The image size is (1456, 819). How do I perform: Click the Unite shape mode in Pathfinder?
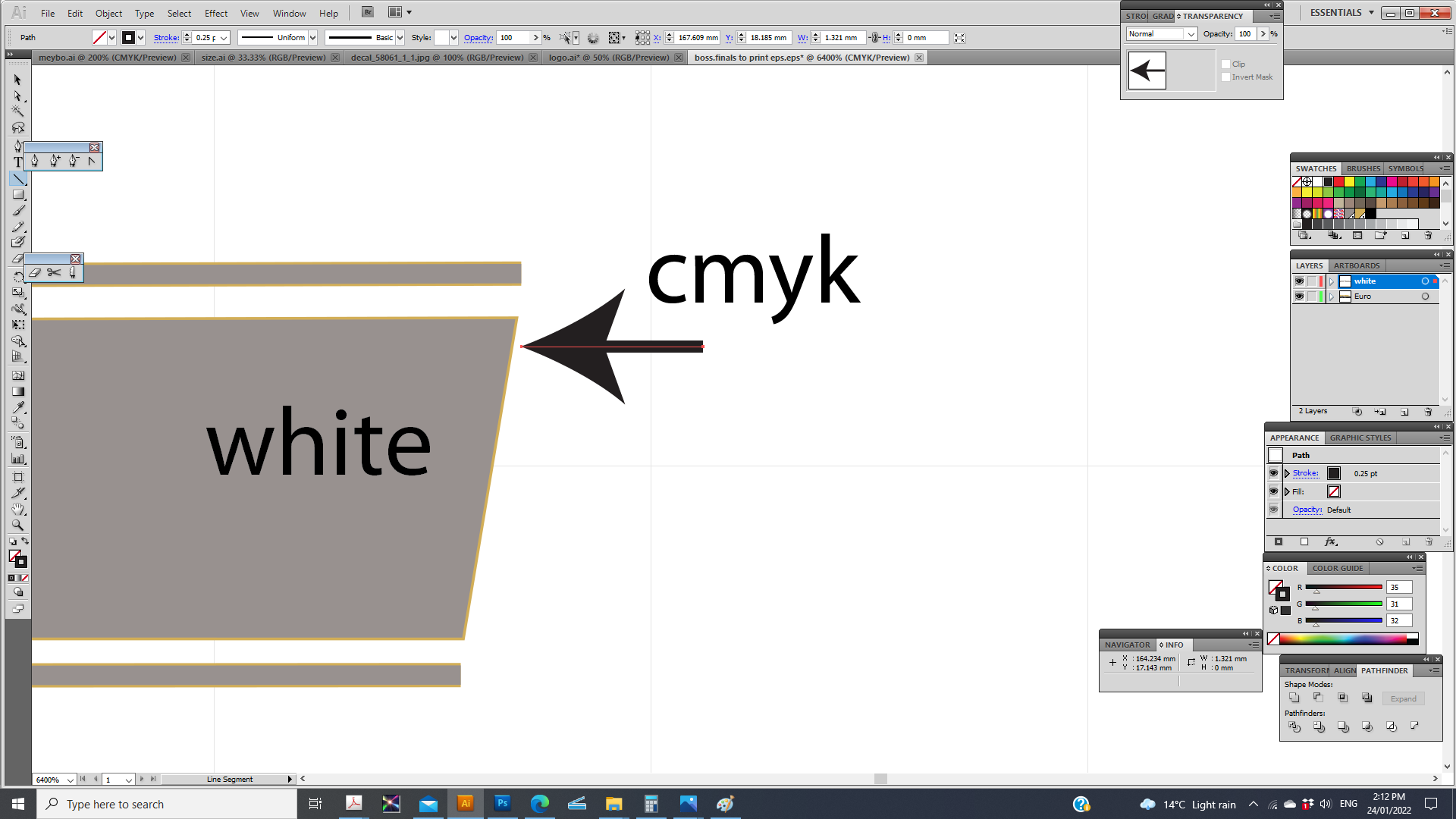pos(1294,698)
